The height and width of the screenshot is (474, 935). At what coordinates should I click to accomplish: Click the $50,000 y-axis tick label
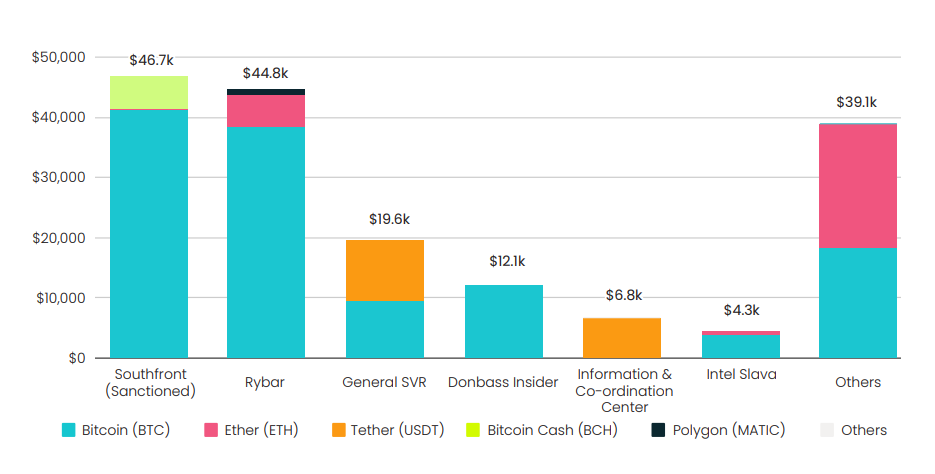pos(59,57)
